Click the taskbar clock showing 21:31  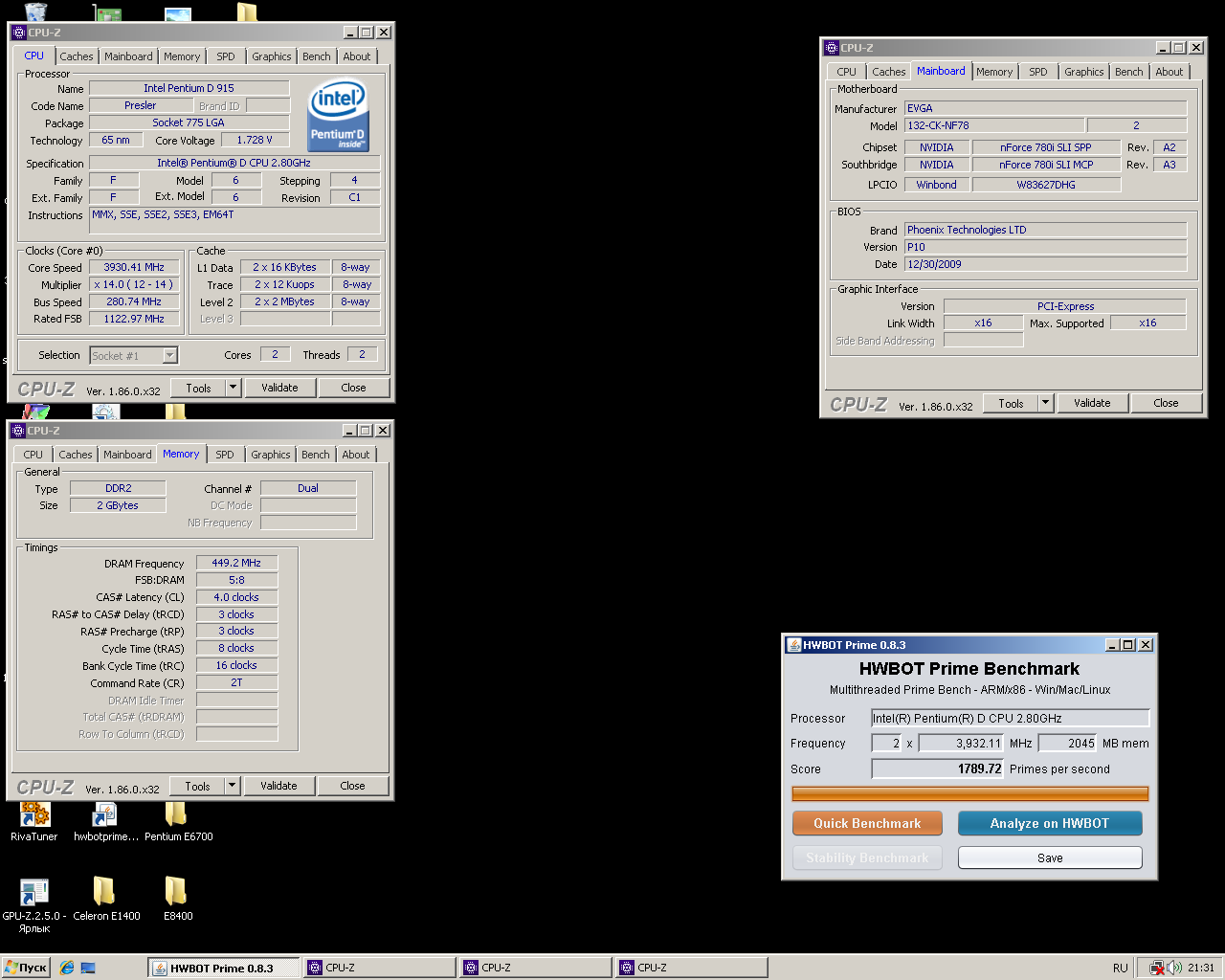[x=1201, y=968]
